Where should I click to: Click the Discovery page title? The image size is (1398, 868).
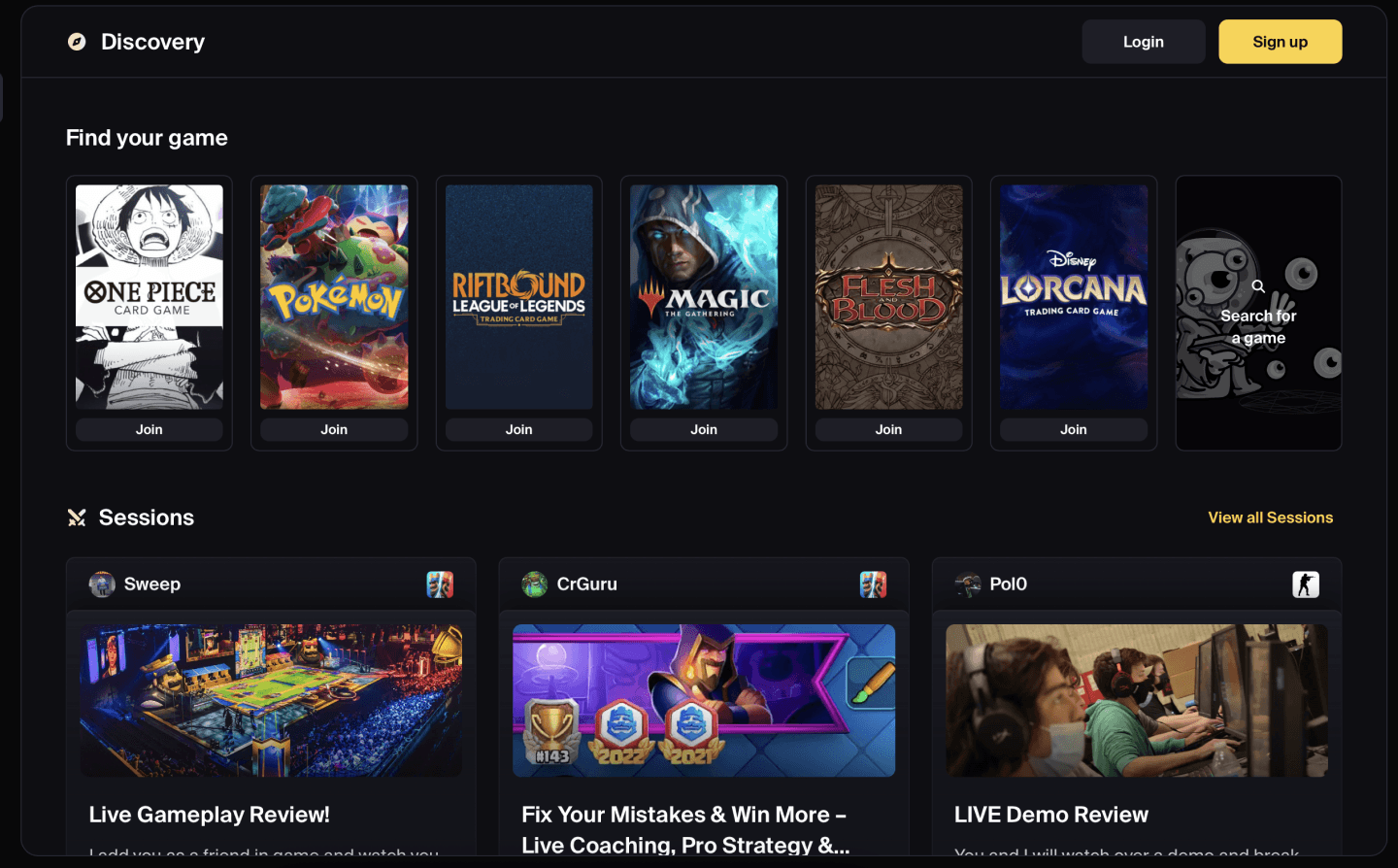click(x=153, y=42)
